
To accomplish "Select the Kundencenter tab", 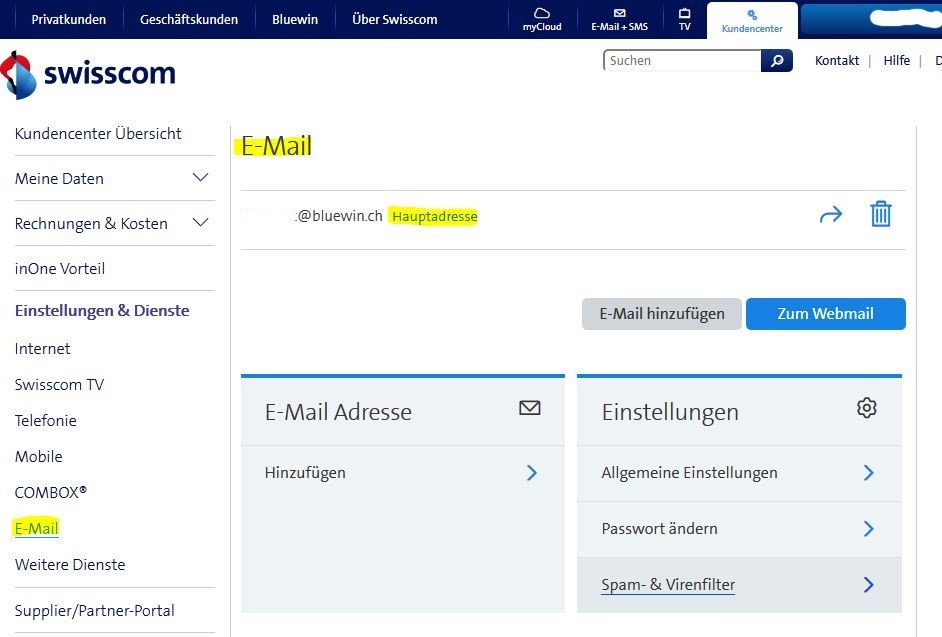I will click(x=752, y=21).
